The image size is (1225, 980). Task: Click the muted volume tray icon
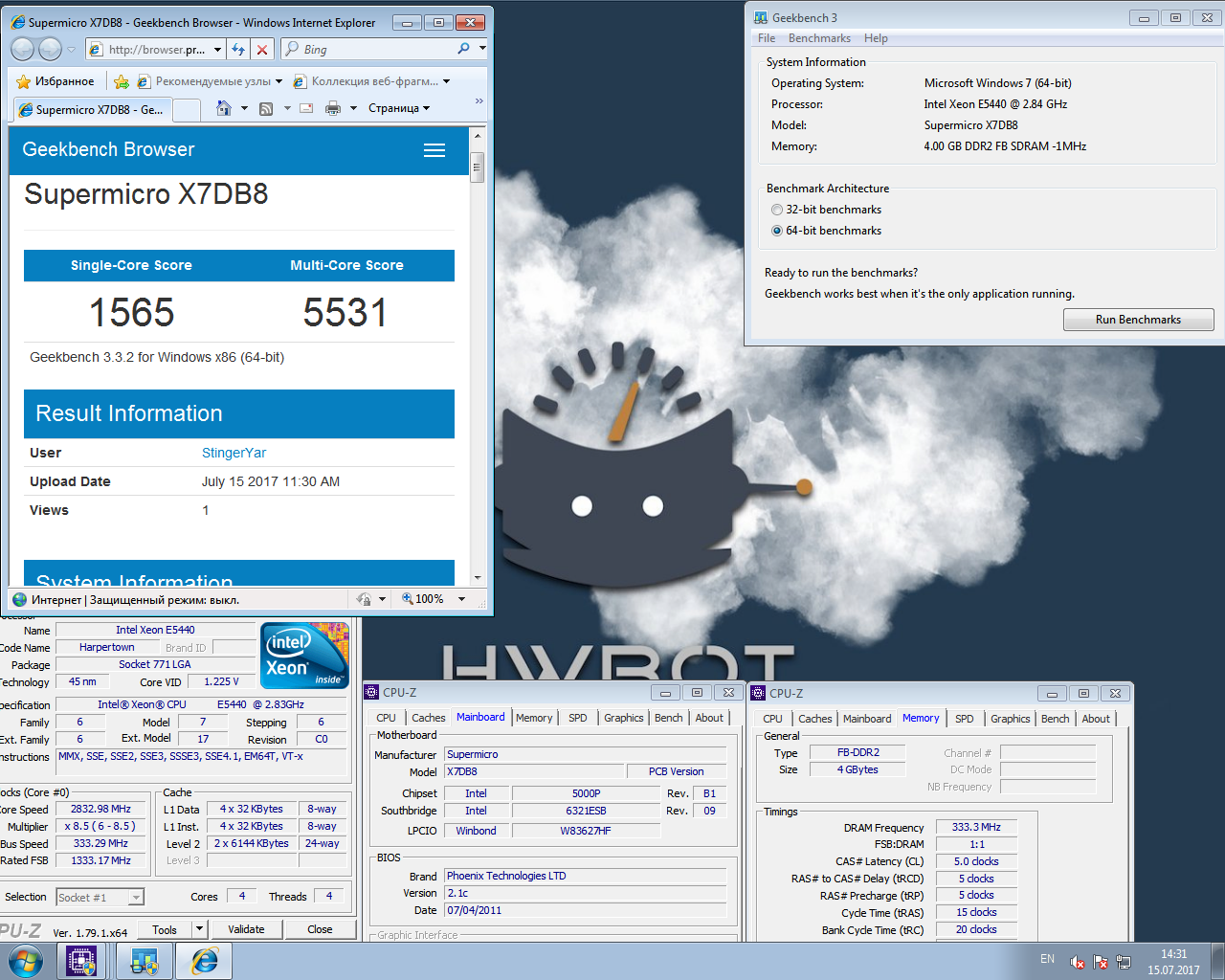point(1078,962)
